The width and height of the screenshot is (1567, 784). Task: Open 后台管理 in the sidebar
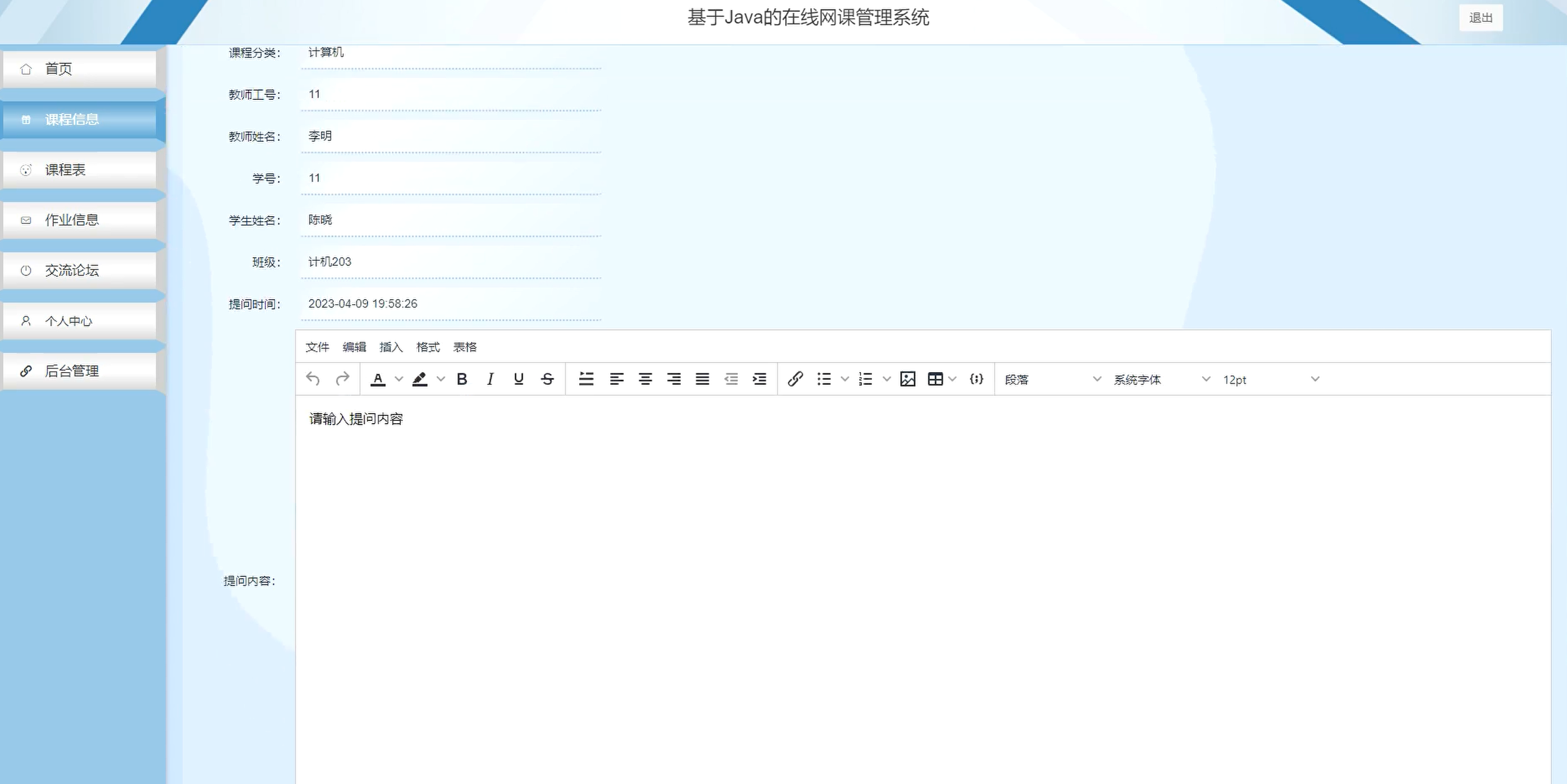click(x=80, y=370)
